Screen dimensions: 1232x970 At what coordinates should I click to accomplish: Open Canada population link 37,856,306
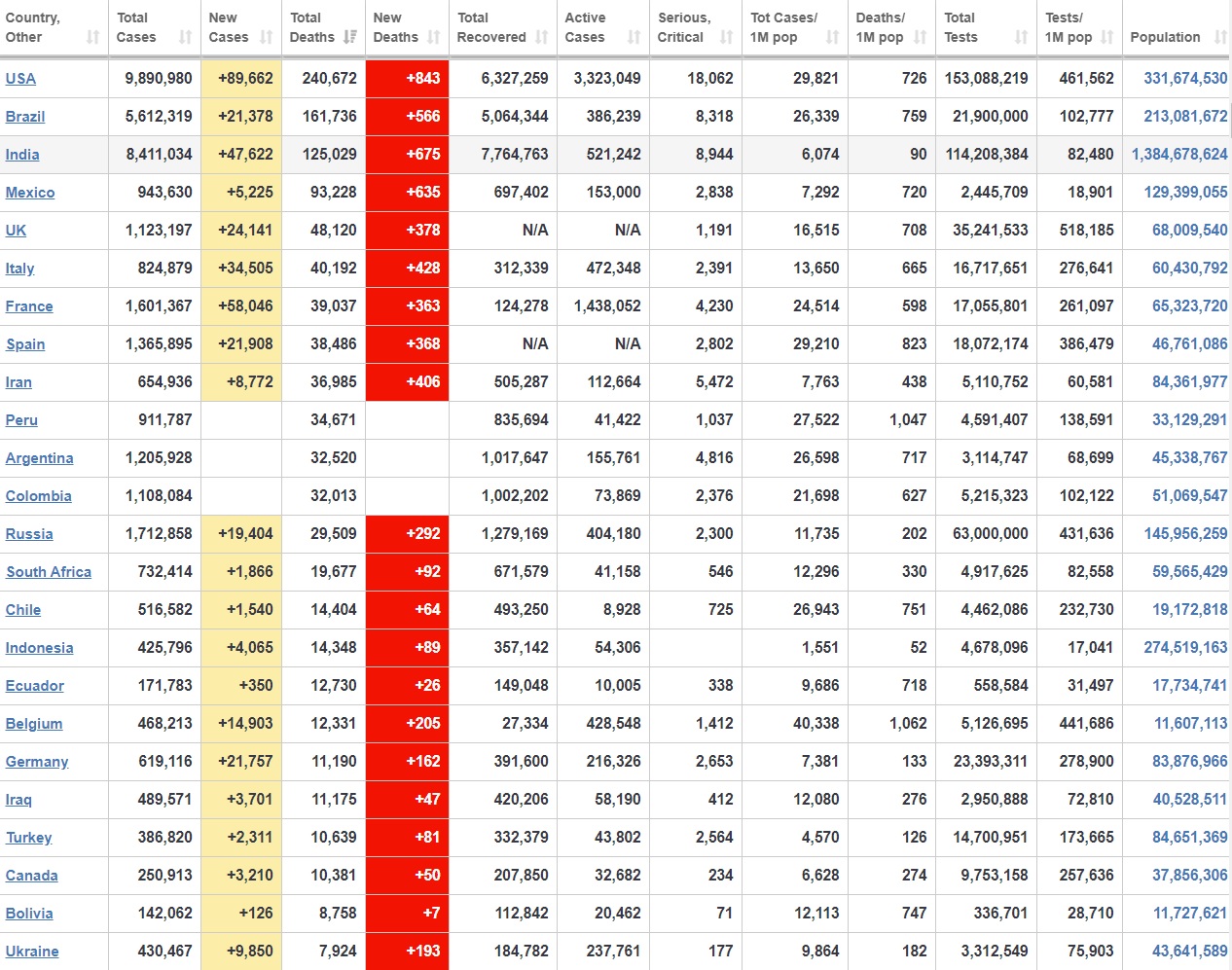pyautogui.click(x=1190, y=875)
